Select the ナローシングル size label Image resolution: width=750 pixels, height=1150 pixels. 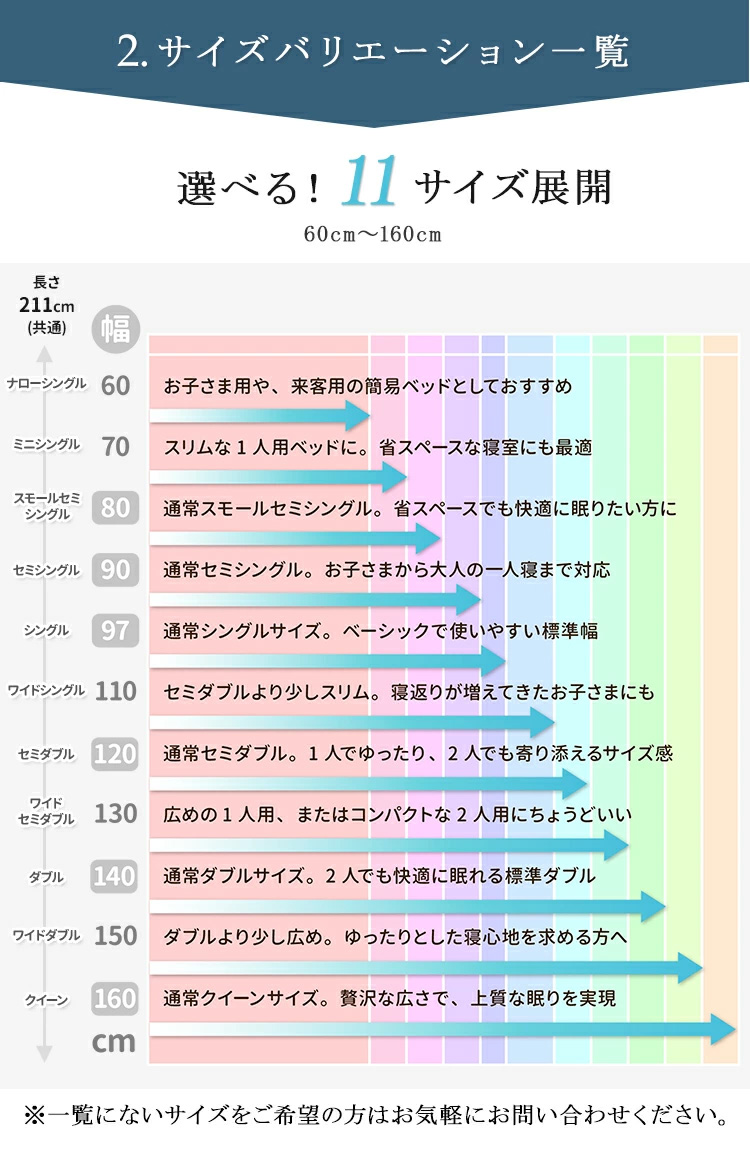click(46, 384)
